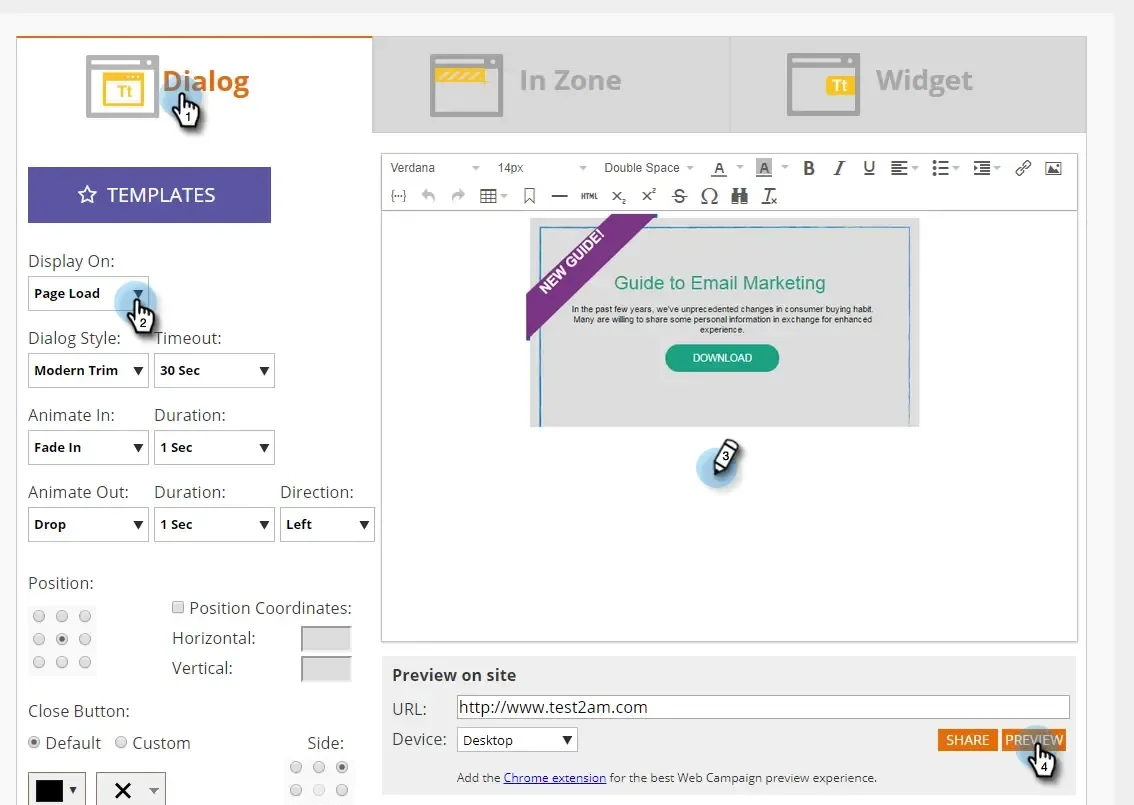
Task: Switch to the Widget tab
Action: (923, 83)
